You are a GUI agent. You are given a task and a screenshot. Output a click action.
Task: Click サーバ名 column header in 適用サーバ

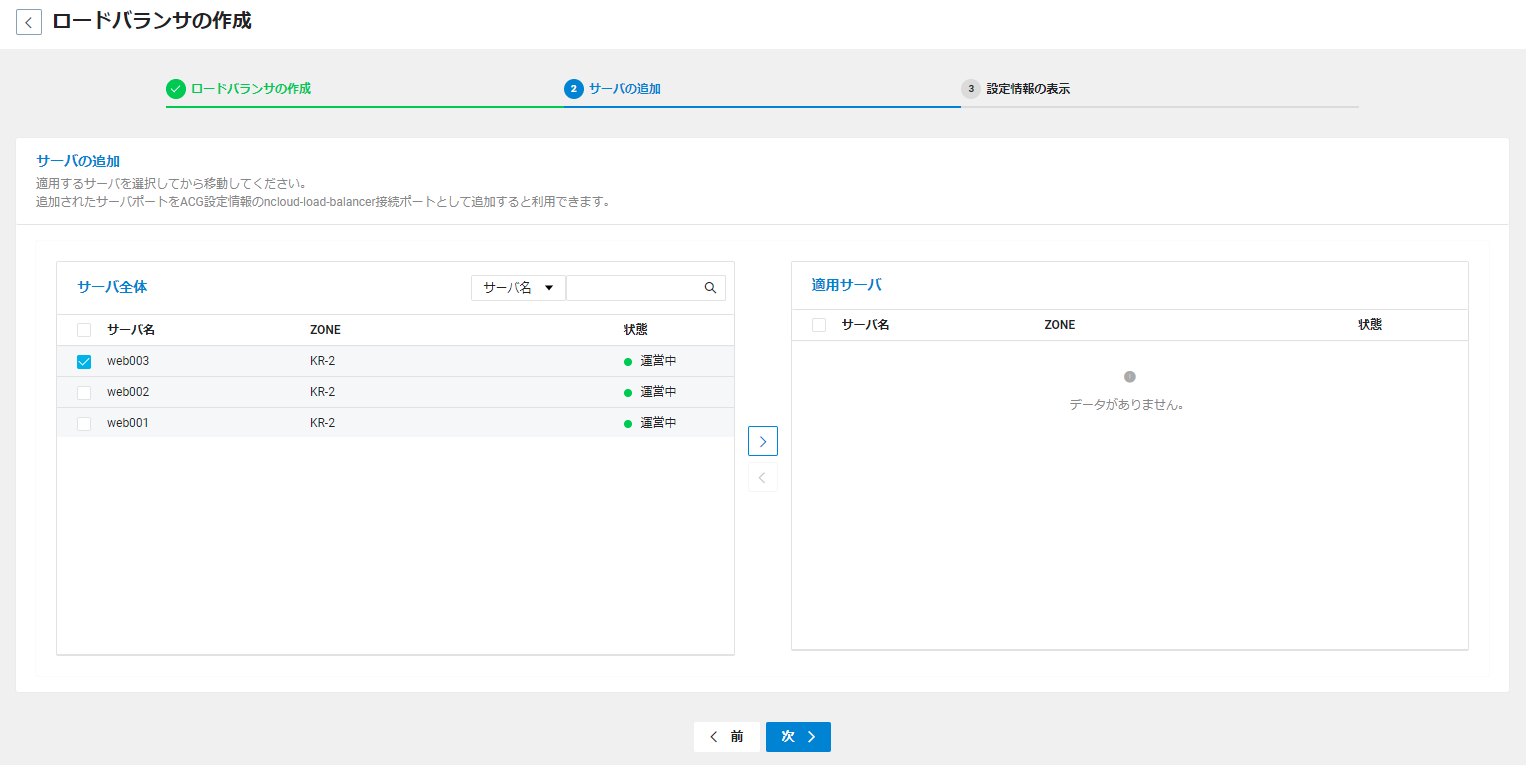(865, 325)
